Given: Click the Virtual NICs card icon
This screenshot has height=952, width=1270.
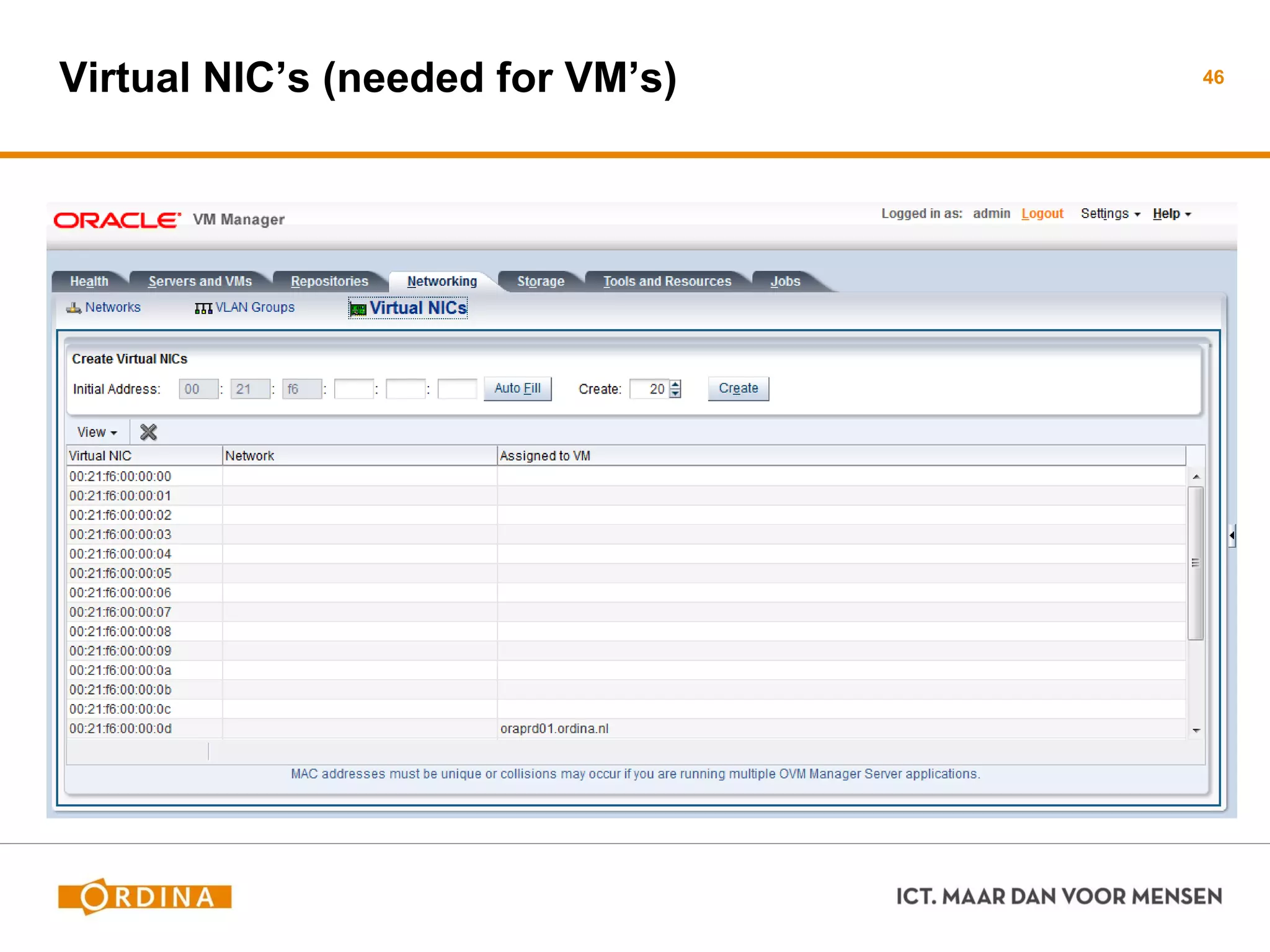Looking at the screenshot, I should (x=358, y=309).
